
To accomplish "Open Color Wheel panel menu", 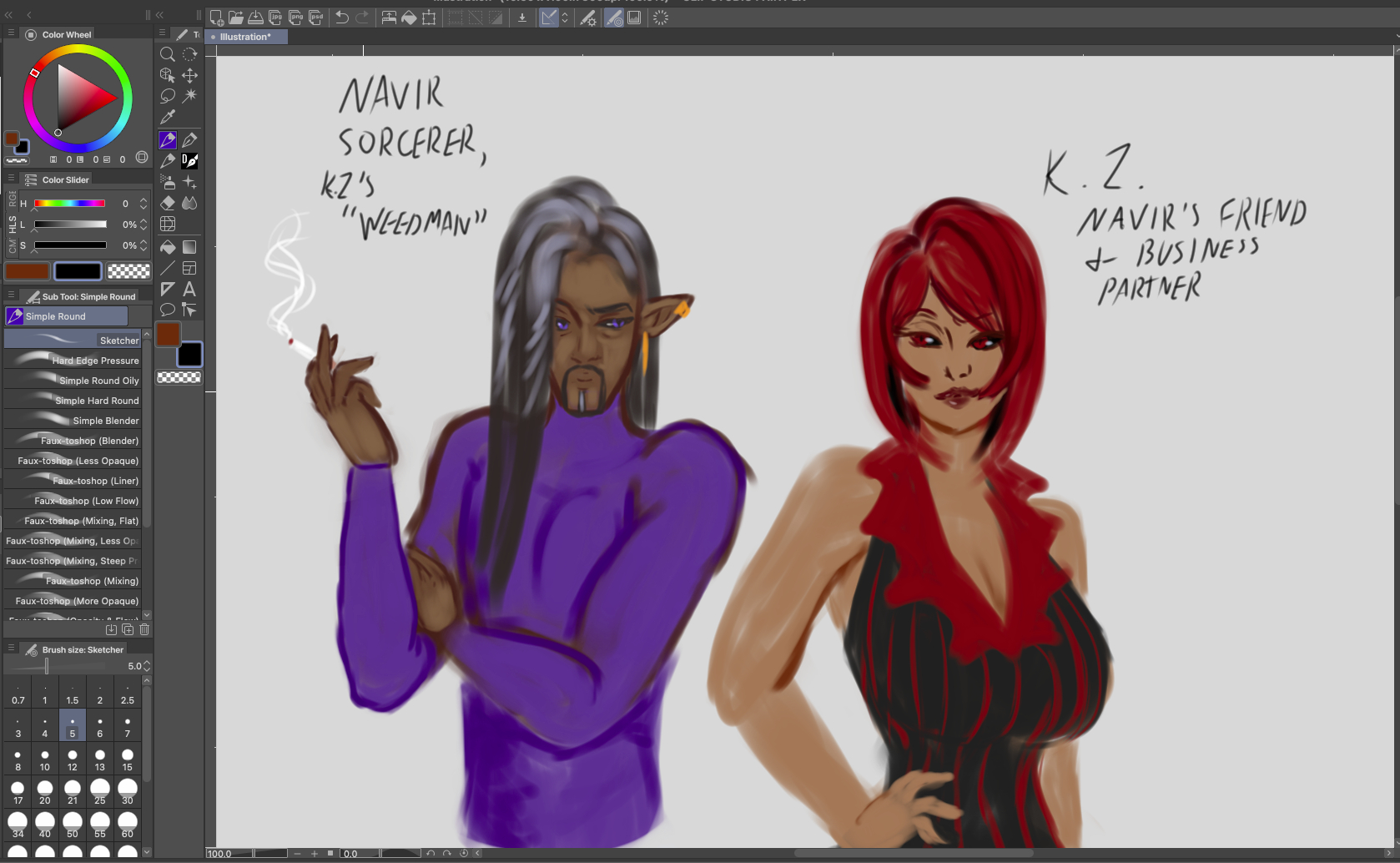I will [11, 34].
